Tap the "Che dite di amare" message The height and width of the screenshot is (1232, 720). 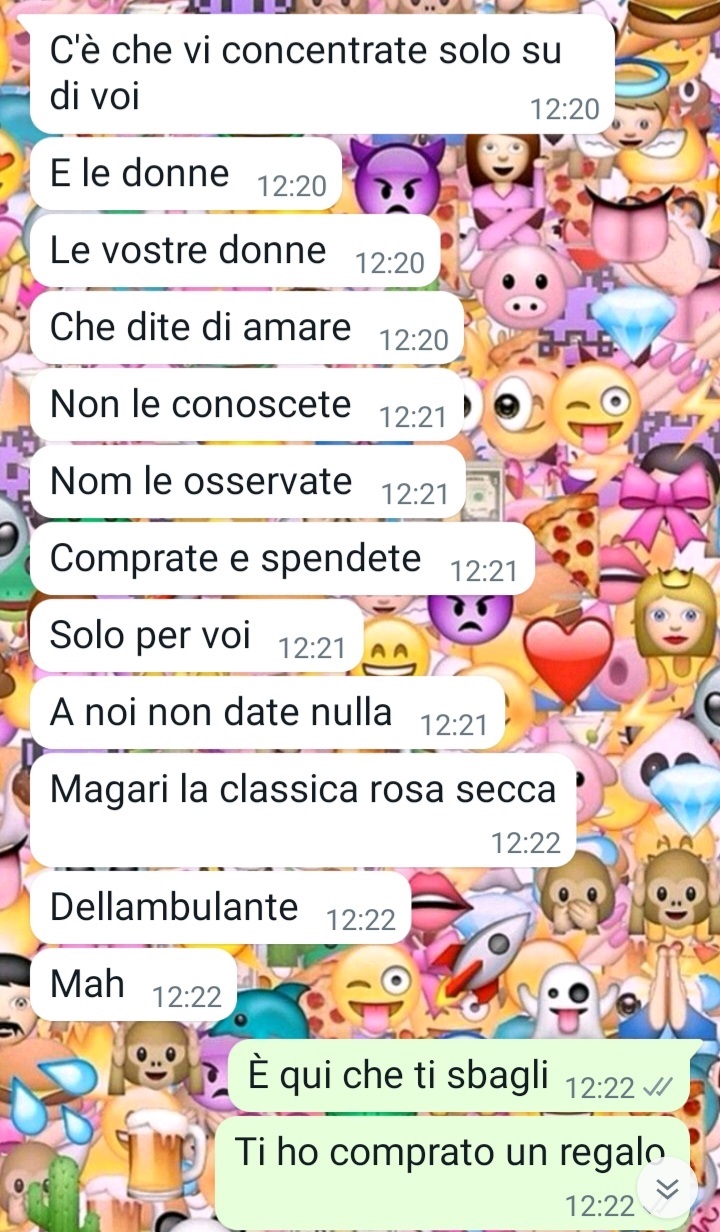click(x=247, y=328)
